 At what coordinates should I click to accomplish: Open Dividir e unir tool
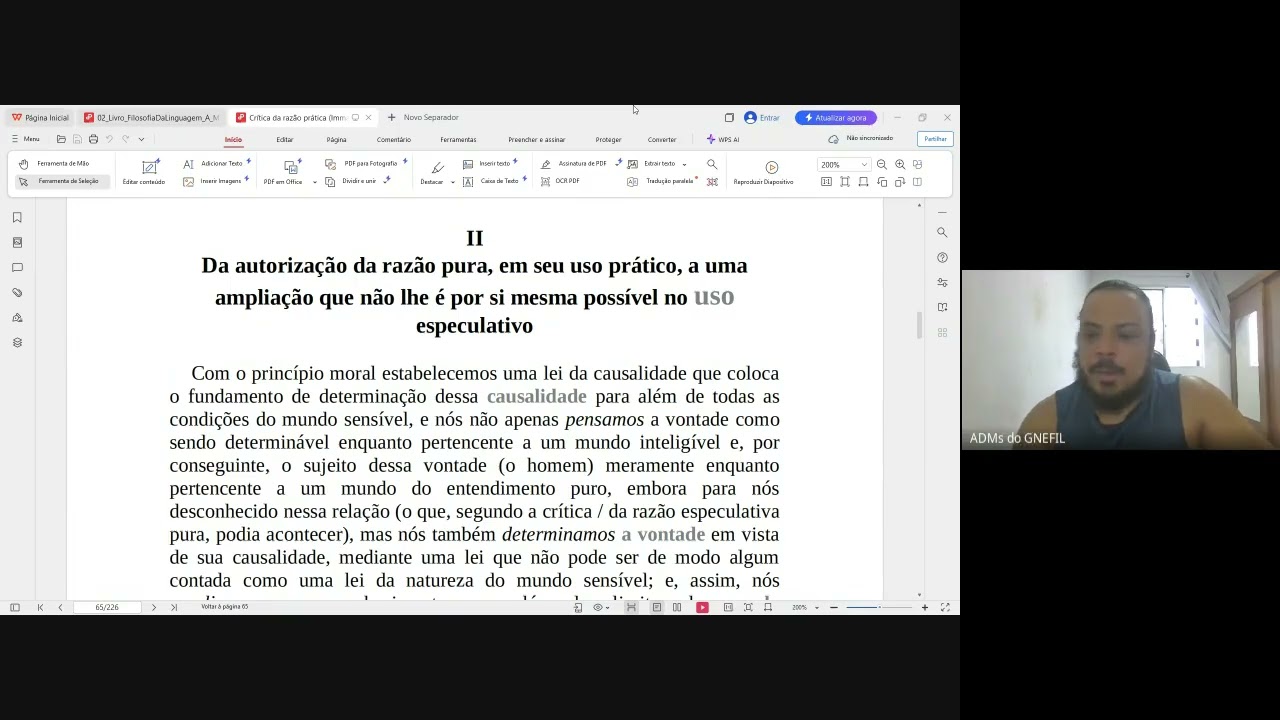tap(358, 181)
